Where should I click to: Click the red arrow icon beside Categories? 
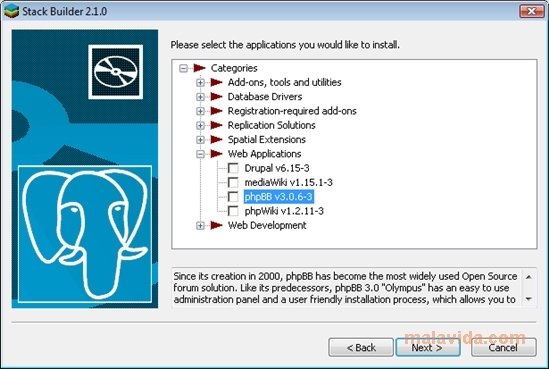click(200, 68)
